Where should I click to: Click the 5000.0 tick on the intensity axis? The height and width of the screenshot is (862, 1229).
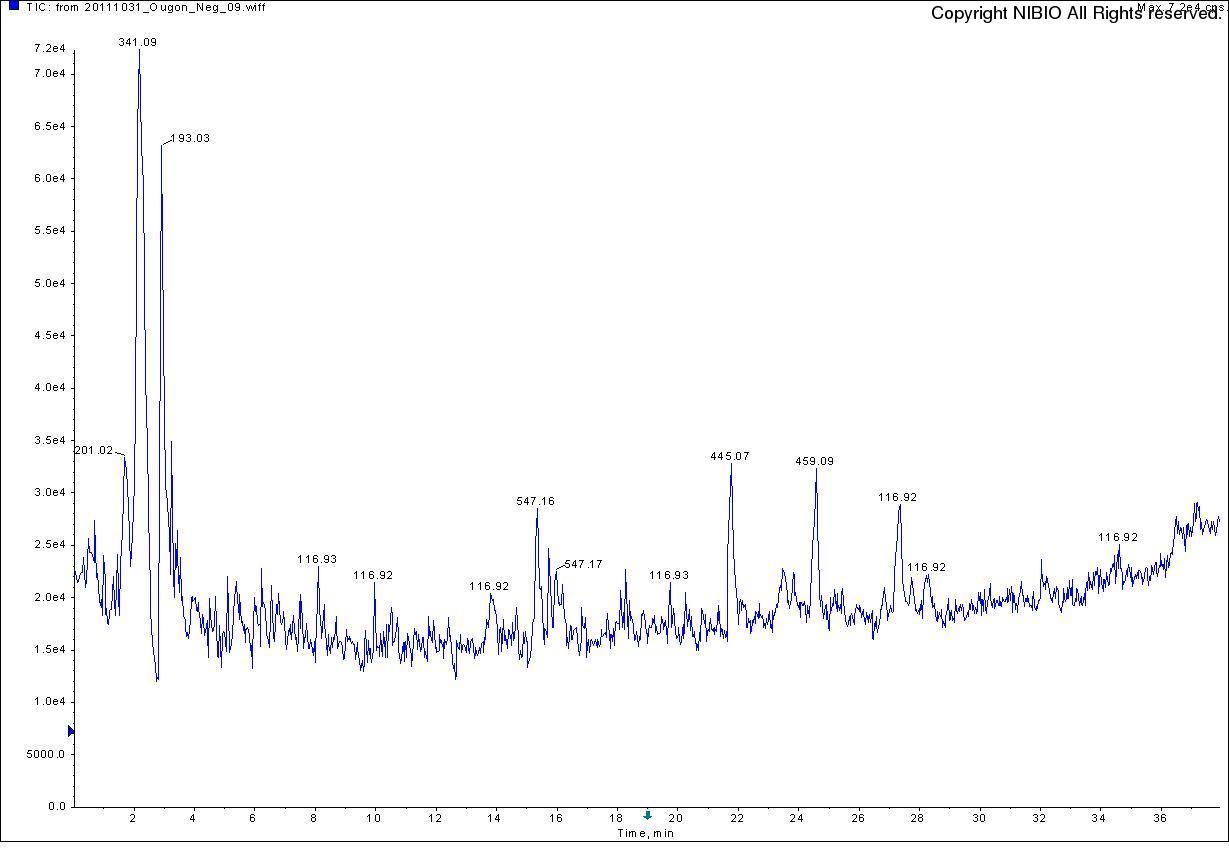coord(47,754)
